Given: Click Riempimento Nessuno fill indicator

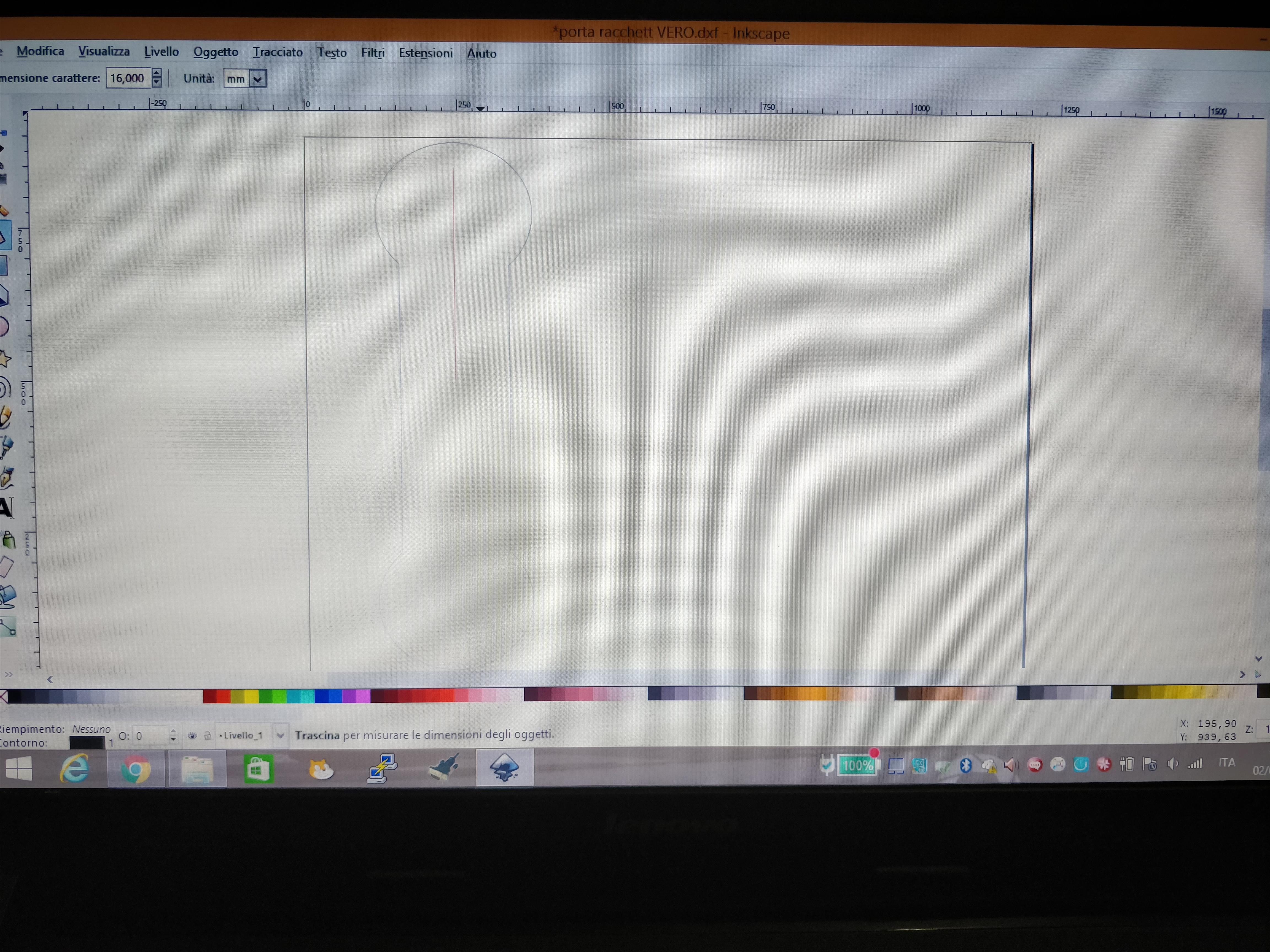Looking at the screenshot, I should (x=91, y=729).
